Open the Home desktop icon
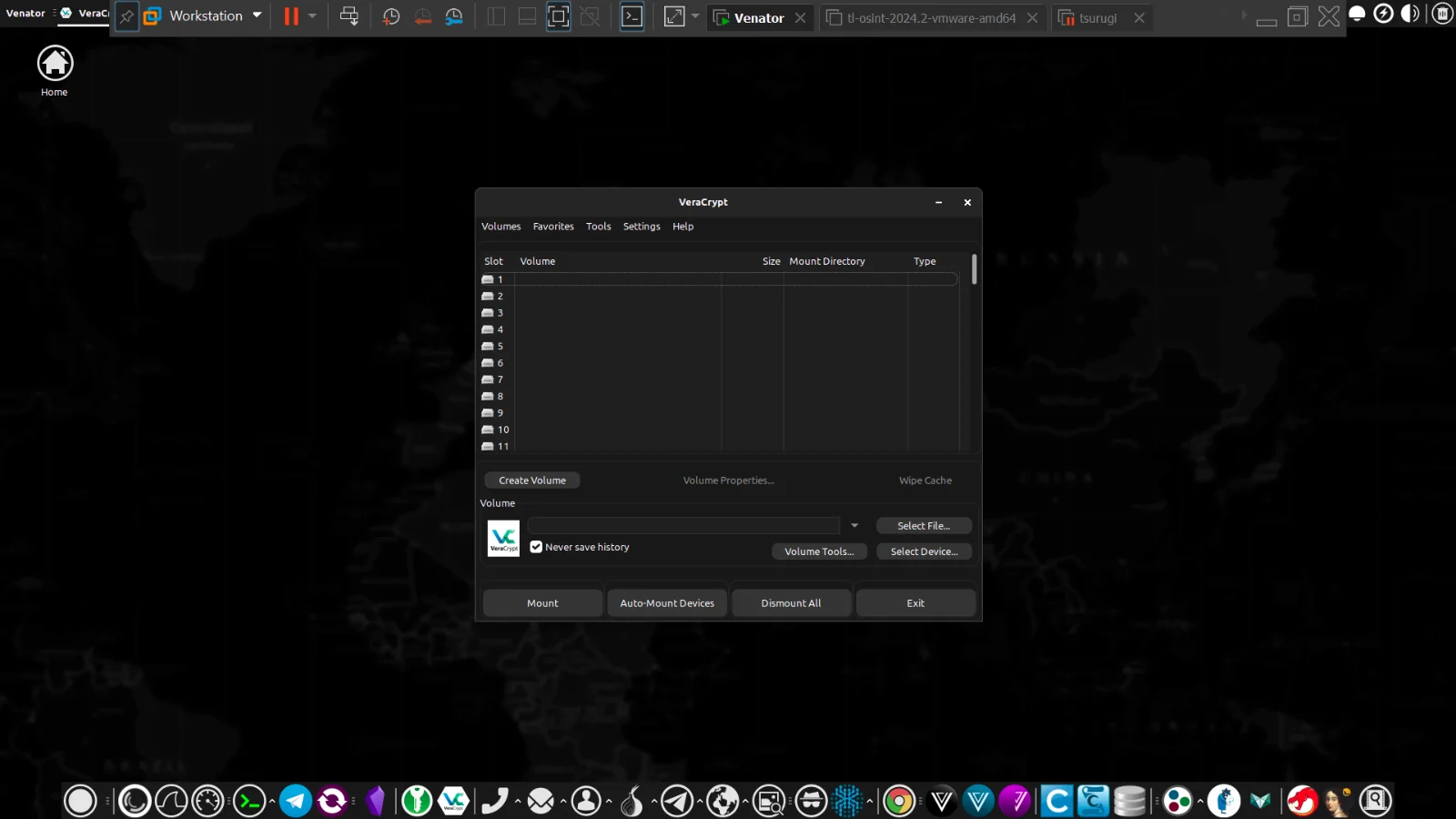The width and height of the screenshot is (1456, 819). (x=55, y=71)
